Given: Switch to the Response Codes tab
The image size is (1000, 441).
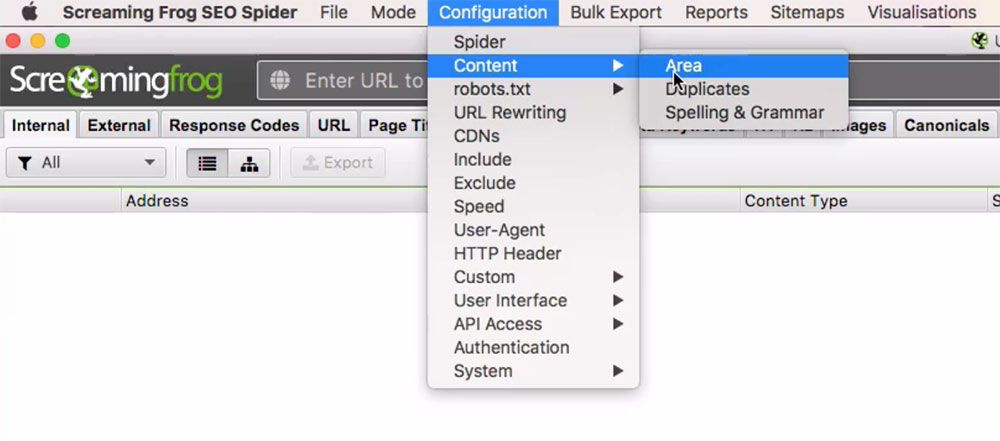Looking at the screenshot, I should pos(234,126).
